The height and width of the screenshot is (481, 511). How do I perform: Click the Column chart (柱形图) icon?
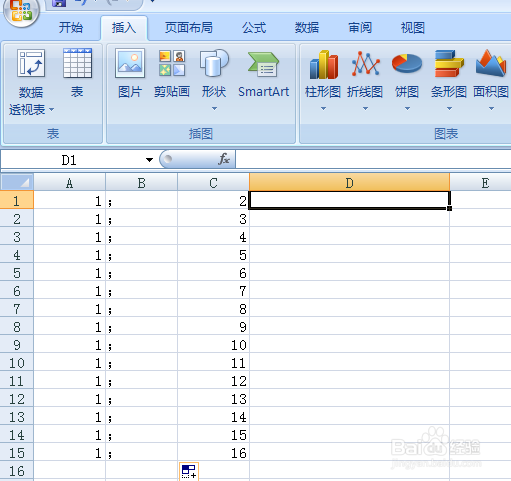tap(323, 64)
